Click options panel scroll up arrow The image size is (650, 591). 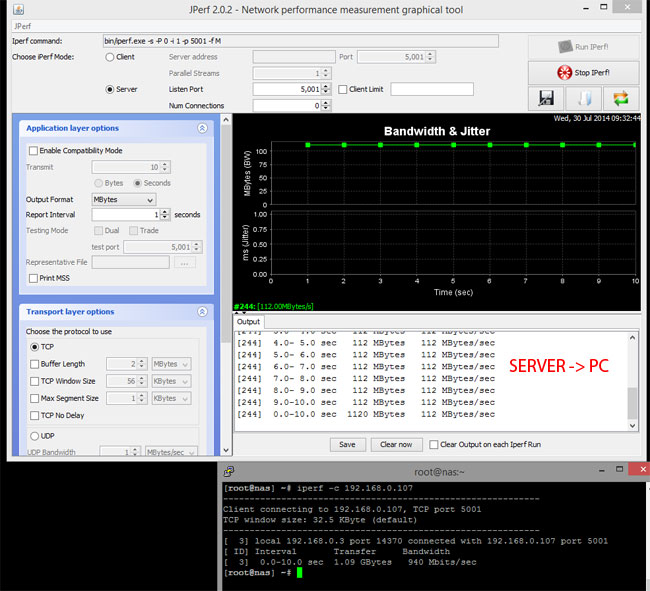click(x=226, y=120)
